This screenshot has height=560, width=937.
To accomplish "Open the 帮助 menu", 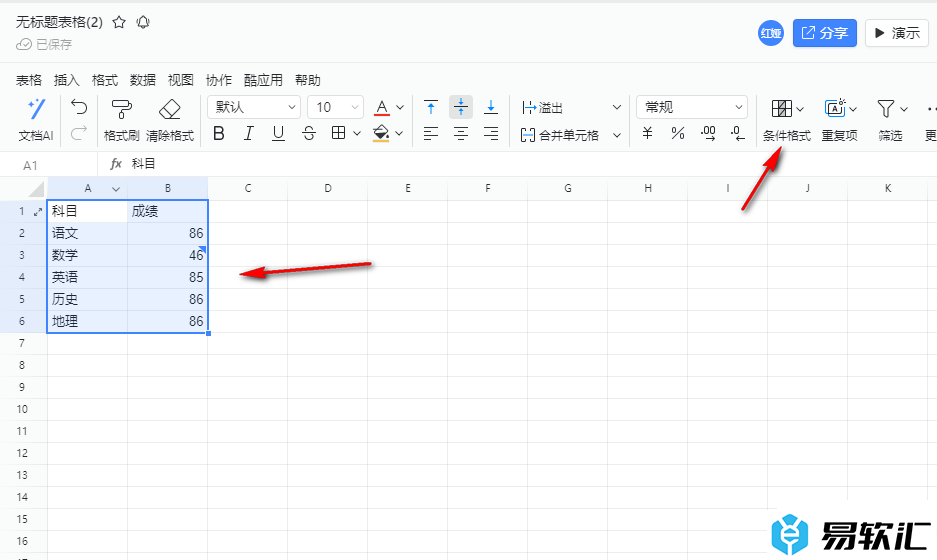I will pos(308,80).
